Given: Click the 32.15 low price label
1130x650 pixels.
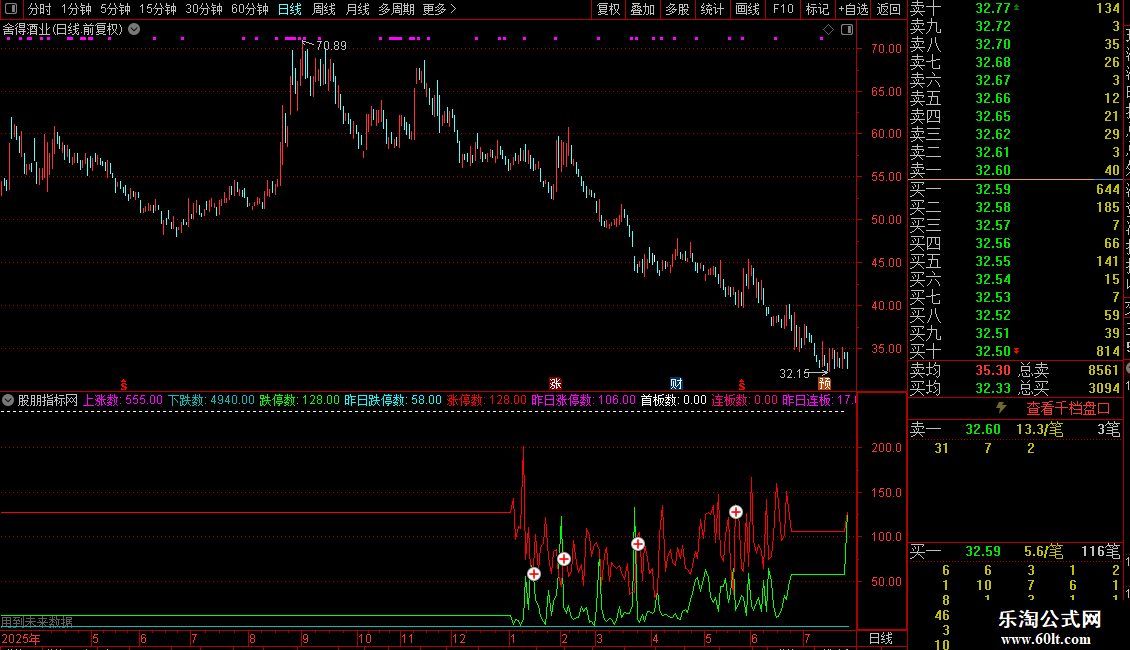Looking at the screenshot, I should click(794, 374).
